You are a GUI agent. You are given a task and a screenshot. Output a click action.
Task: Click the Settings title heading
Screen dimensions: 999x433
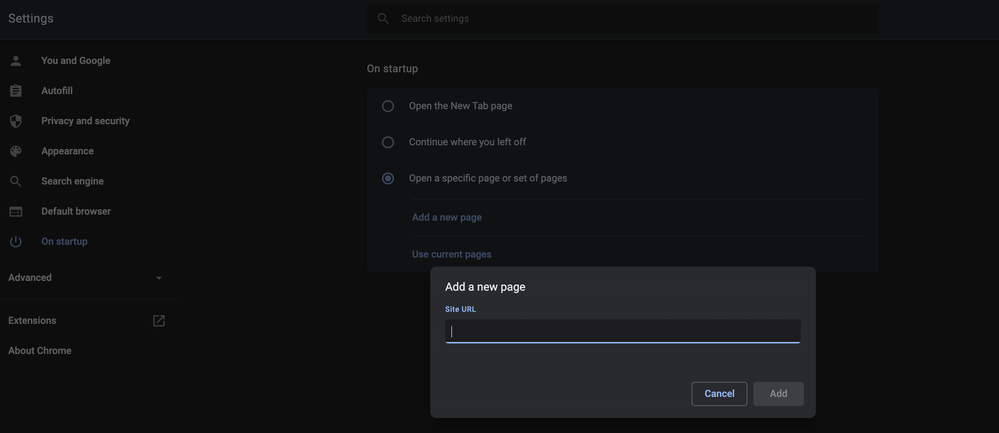[31, 18]
